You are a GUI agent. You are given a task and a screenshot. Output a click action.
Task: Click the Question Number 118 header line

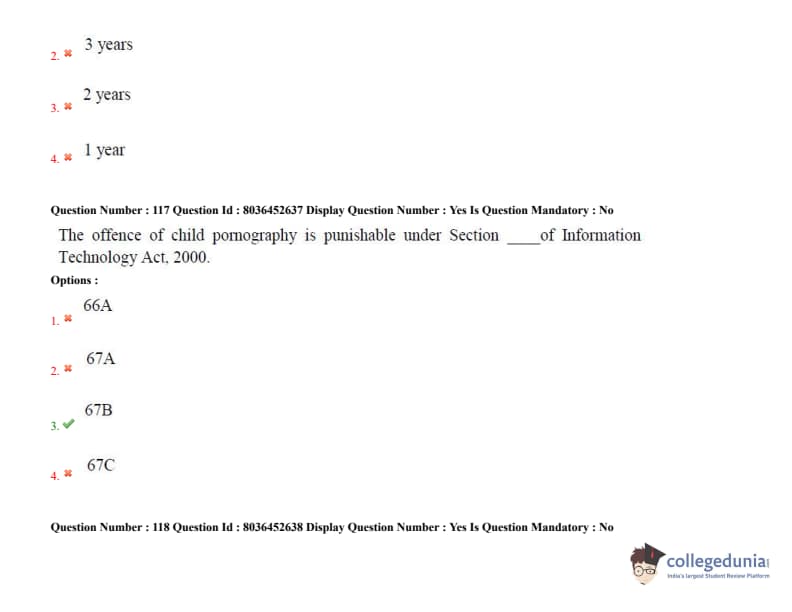[x=332, y=527]
